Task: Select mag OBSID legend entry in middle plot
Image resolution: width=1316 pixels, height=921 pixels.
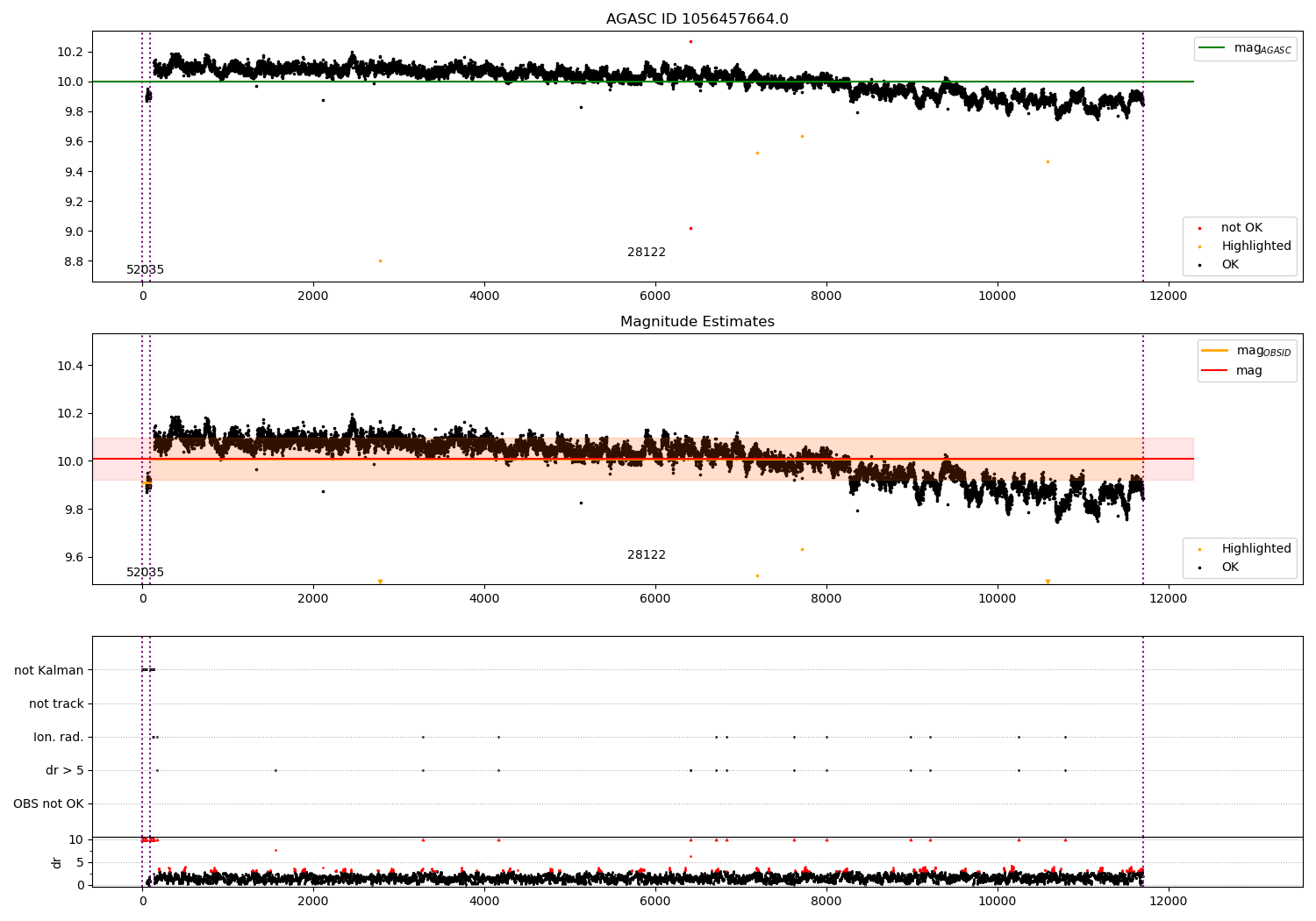Action: tap(1247, 351)
